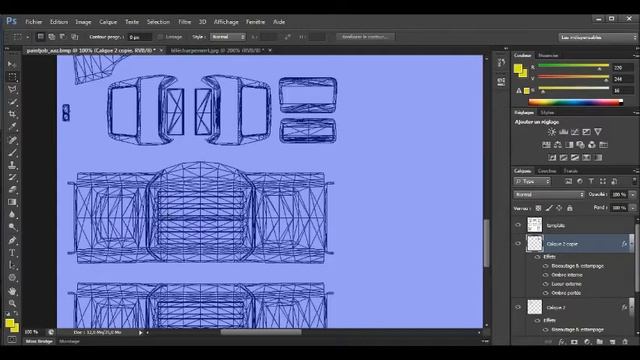This screenshot has height=360, width=640.
Task: Select the Eyedropper tool
Action: (x=12, y=127)
